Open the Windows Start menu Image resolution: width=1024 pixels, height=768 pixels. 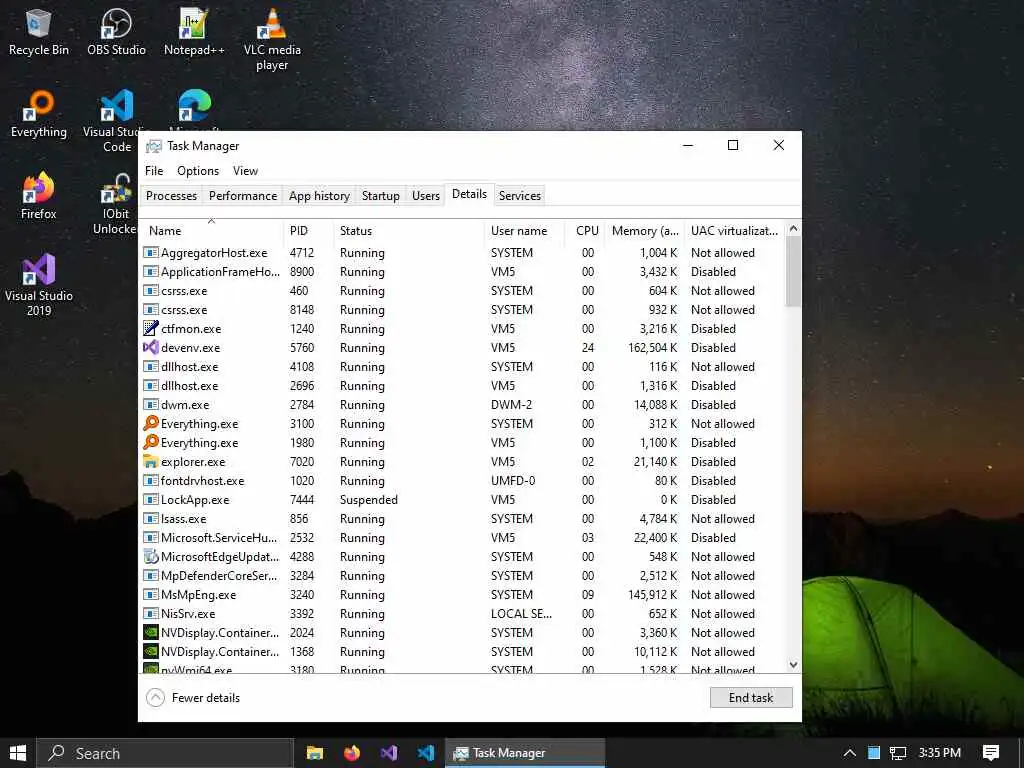coord(18,753)
